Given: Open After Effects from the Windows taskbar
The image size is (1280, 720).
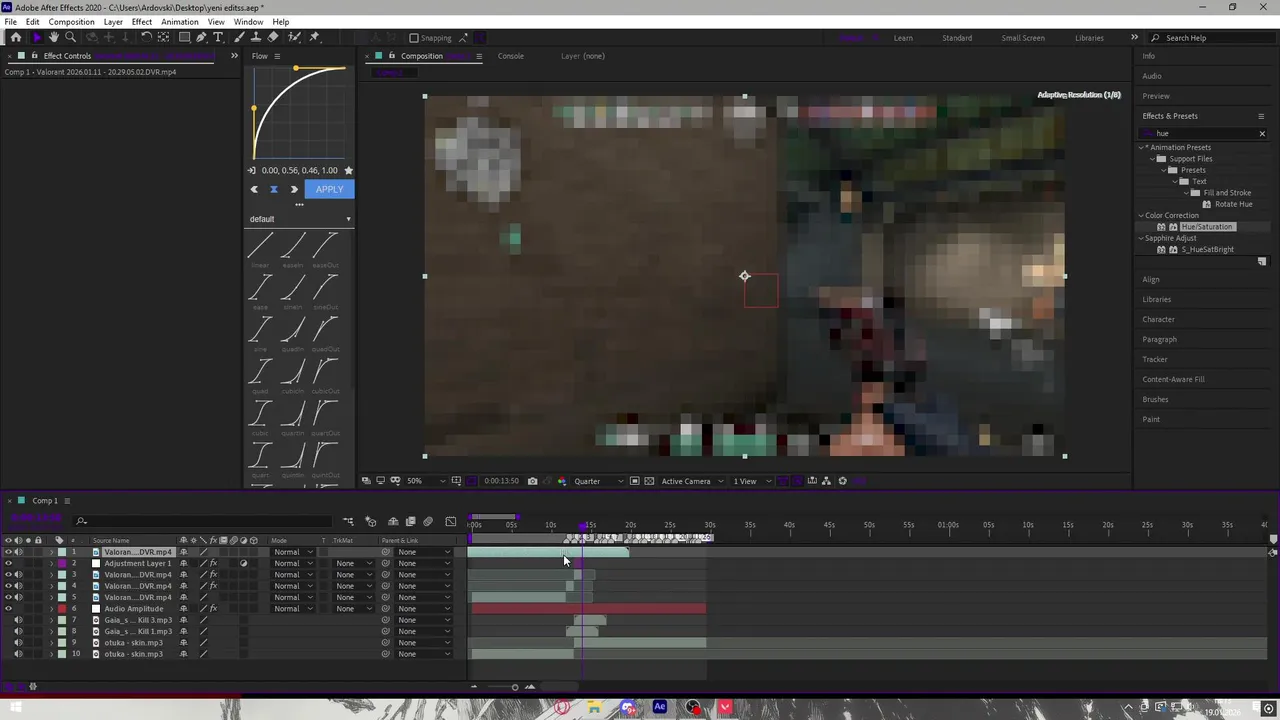Looking at the screenshot, I should pyautogui.click(x=660, y=707).
